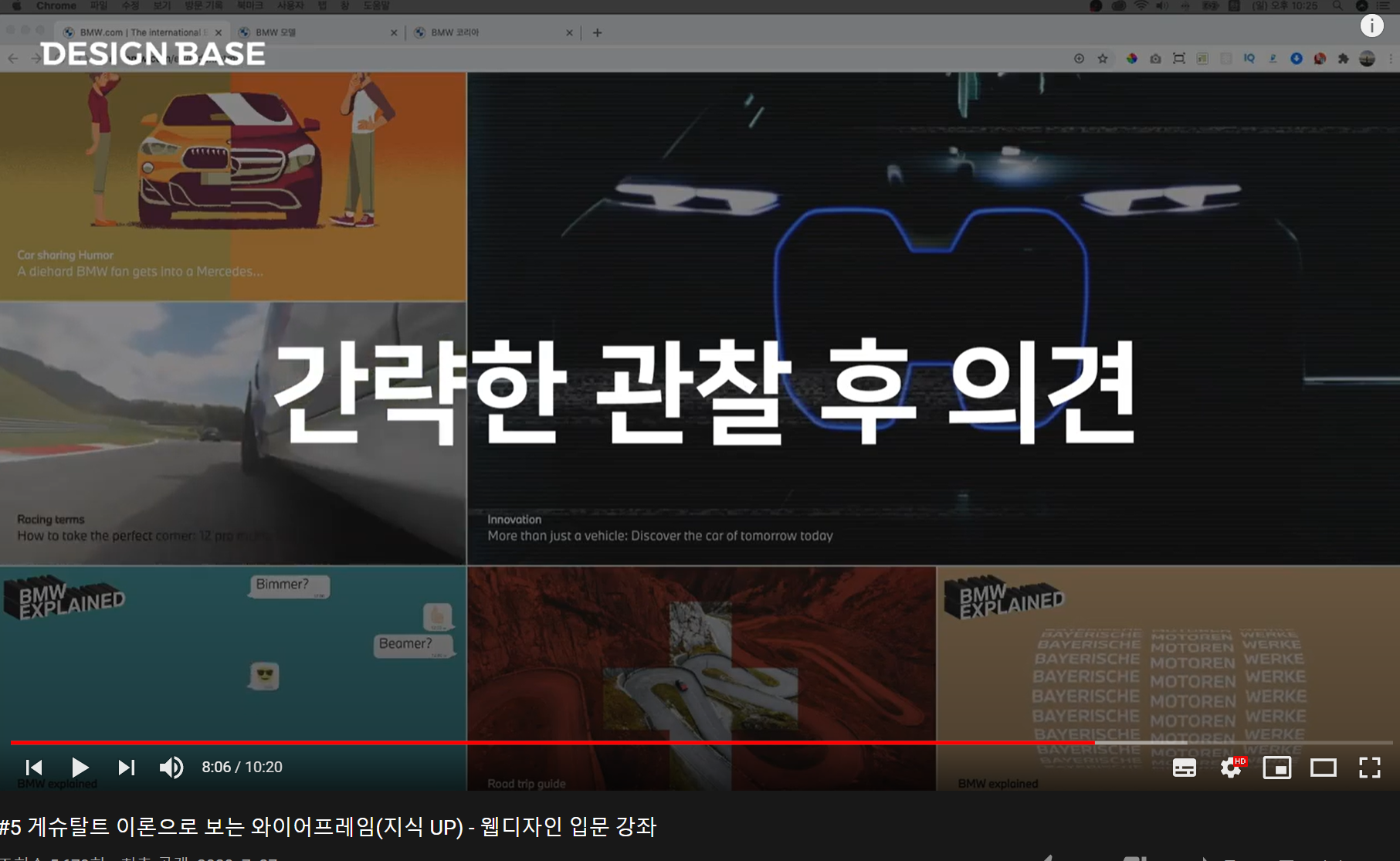The width and height of the screenshot is (1400, 861).
Task: Open the blue download-arrow extension
Action: coord(1297,59)
